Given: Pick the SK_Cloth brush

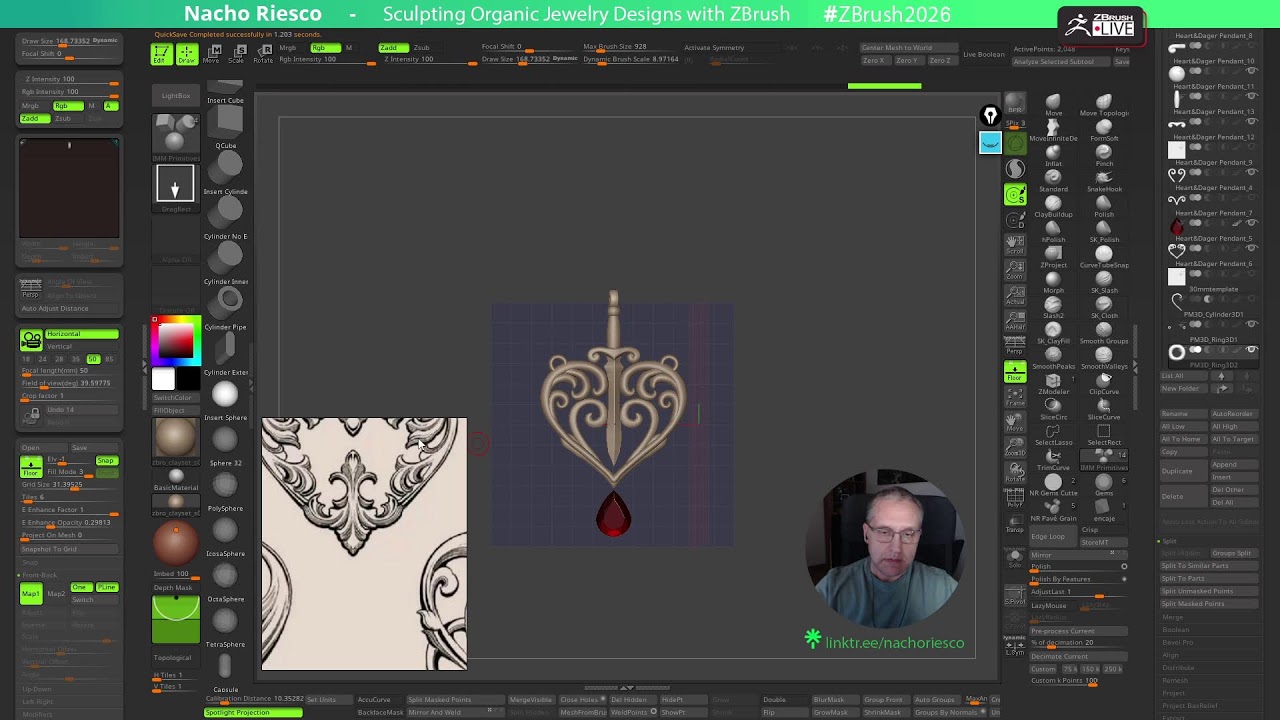Looking at the screenshot, I should click(x=1104, y=307).
